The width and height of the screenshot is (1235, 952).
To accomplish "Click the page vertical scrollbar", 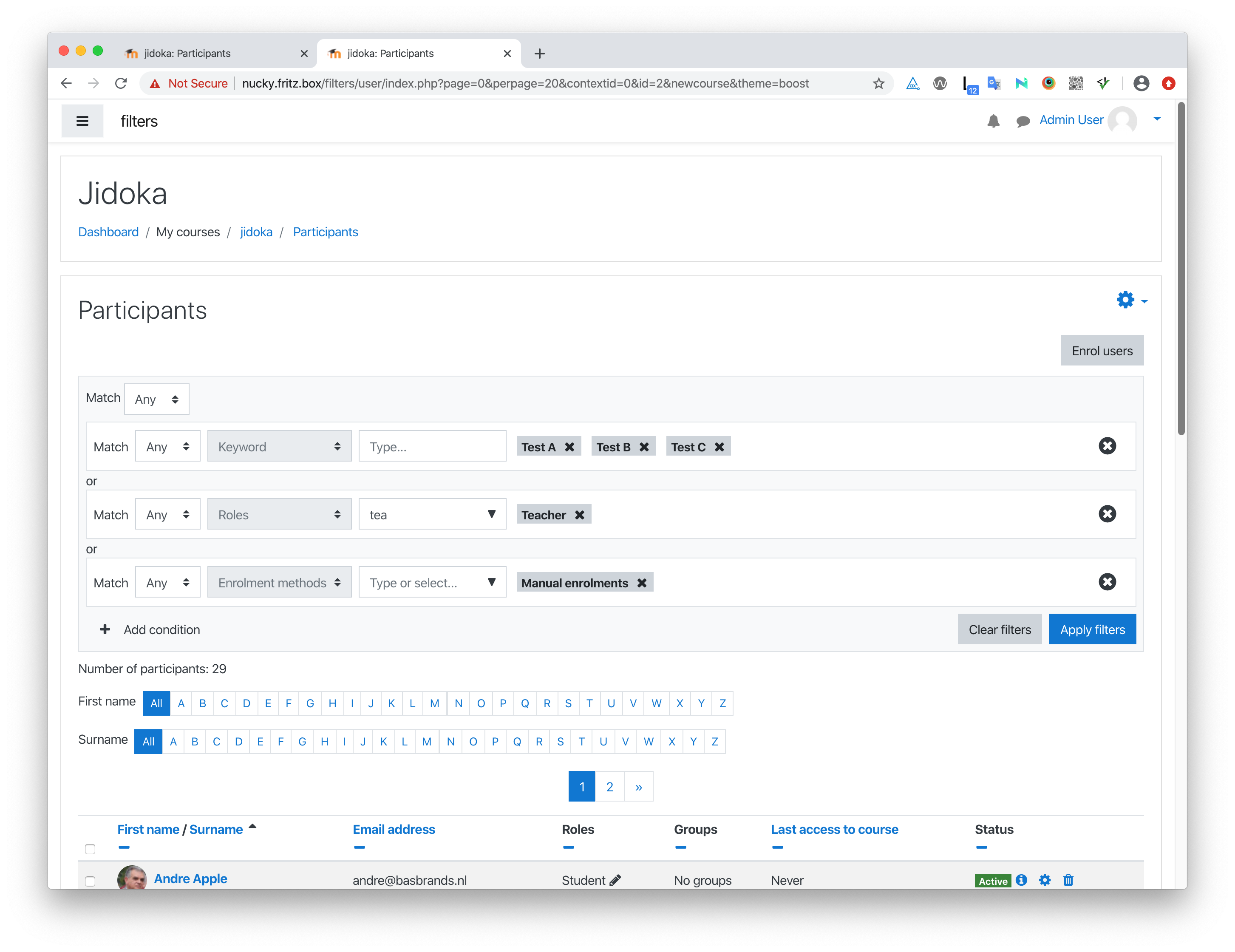I will [x=1181, y=269].
